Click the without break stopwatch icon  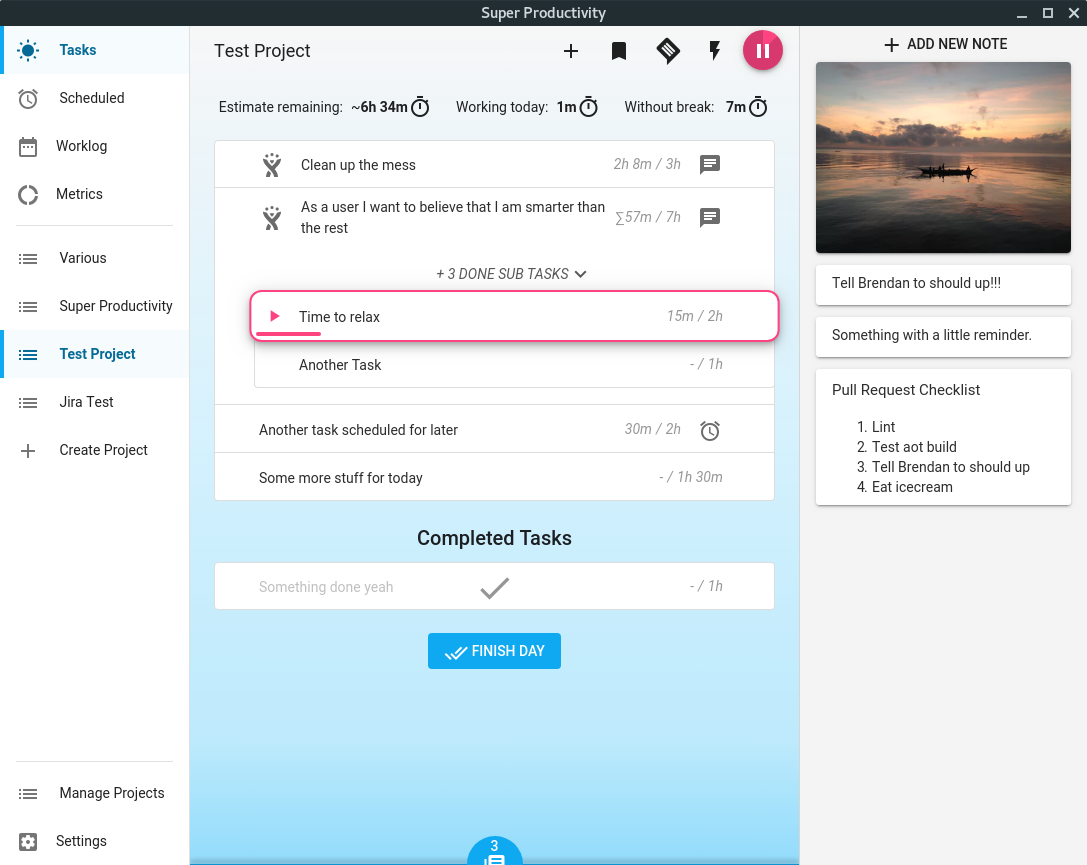point(758,107)
